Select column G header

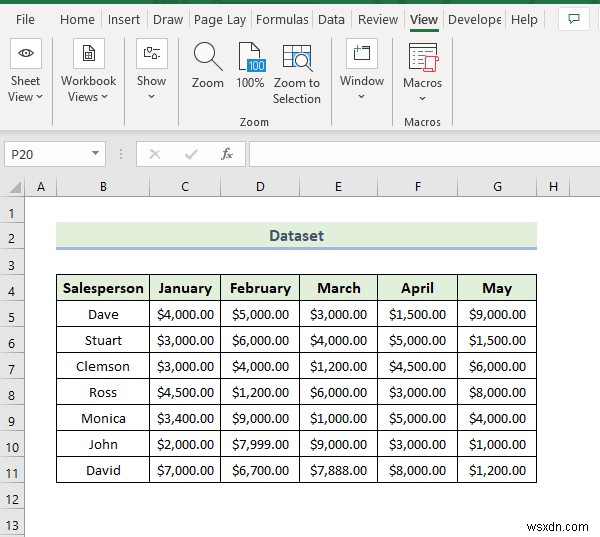click(x=497, y=187)
